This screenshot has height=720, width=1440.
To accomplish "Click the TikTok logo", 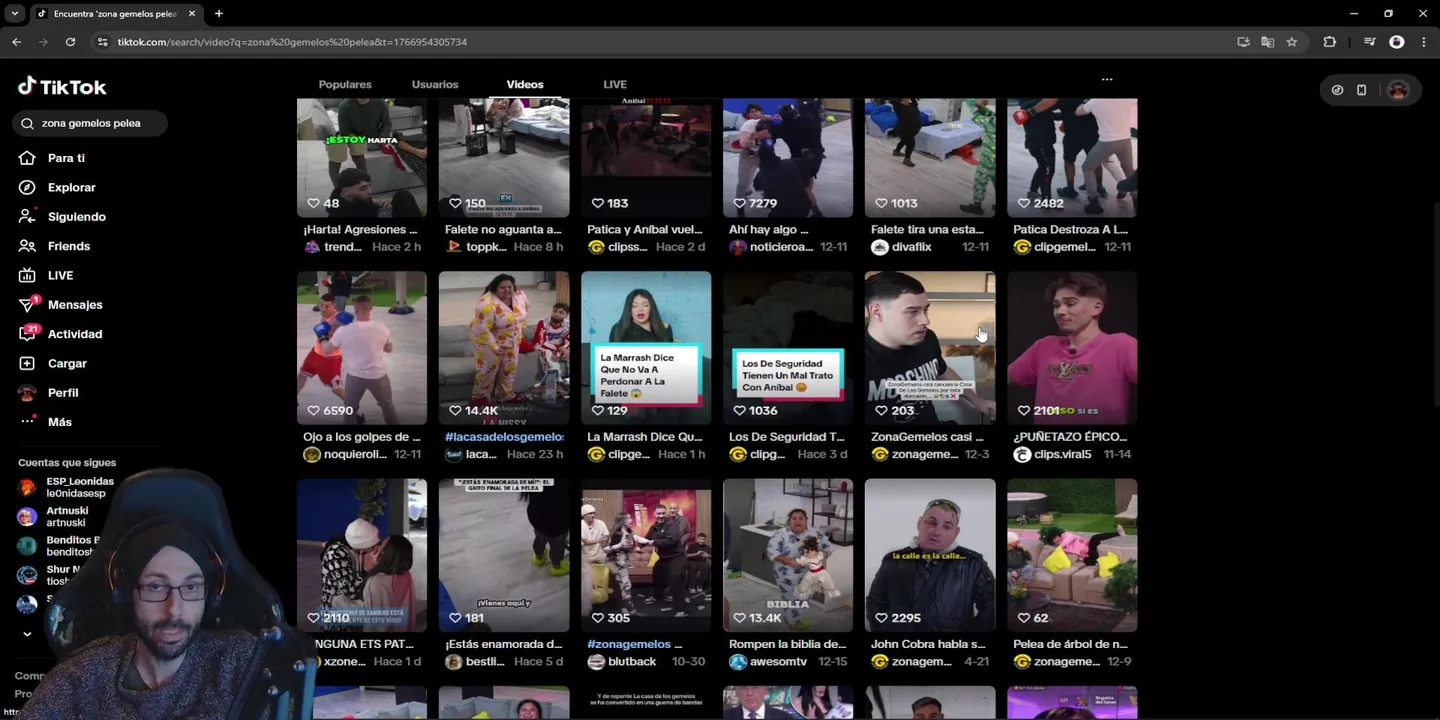I will [x=62, y=87].
